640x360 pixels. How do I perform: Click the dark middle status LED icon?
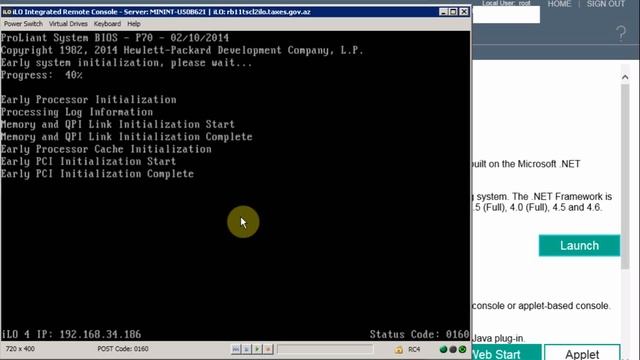click(x=453, y=349)
